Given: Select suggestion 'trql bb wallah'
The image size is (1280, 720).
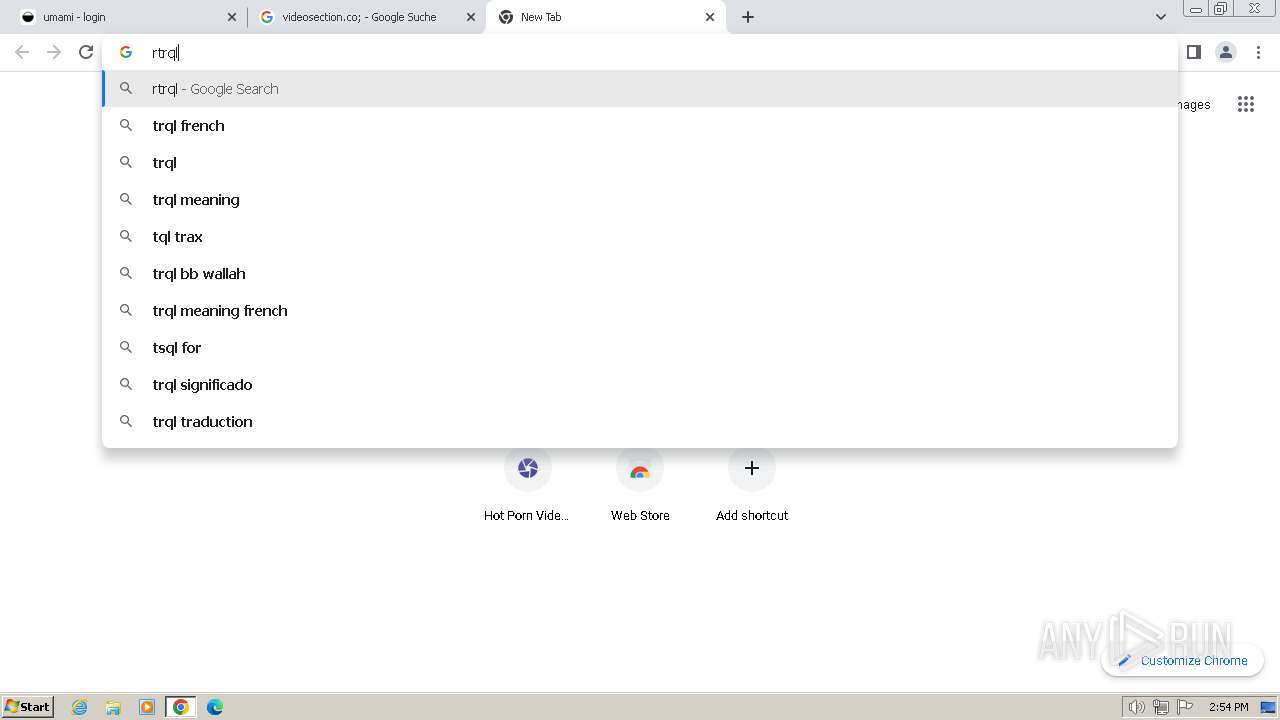Looking at the screenshot, I should (640, 274).
